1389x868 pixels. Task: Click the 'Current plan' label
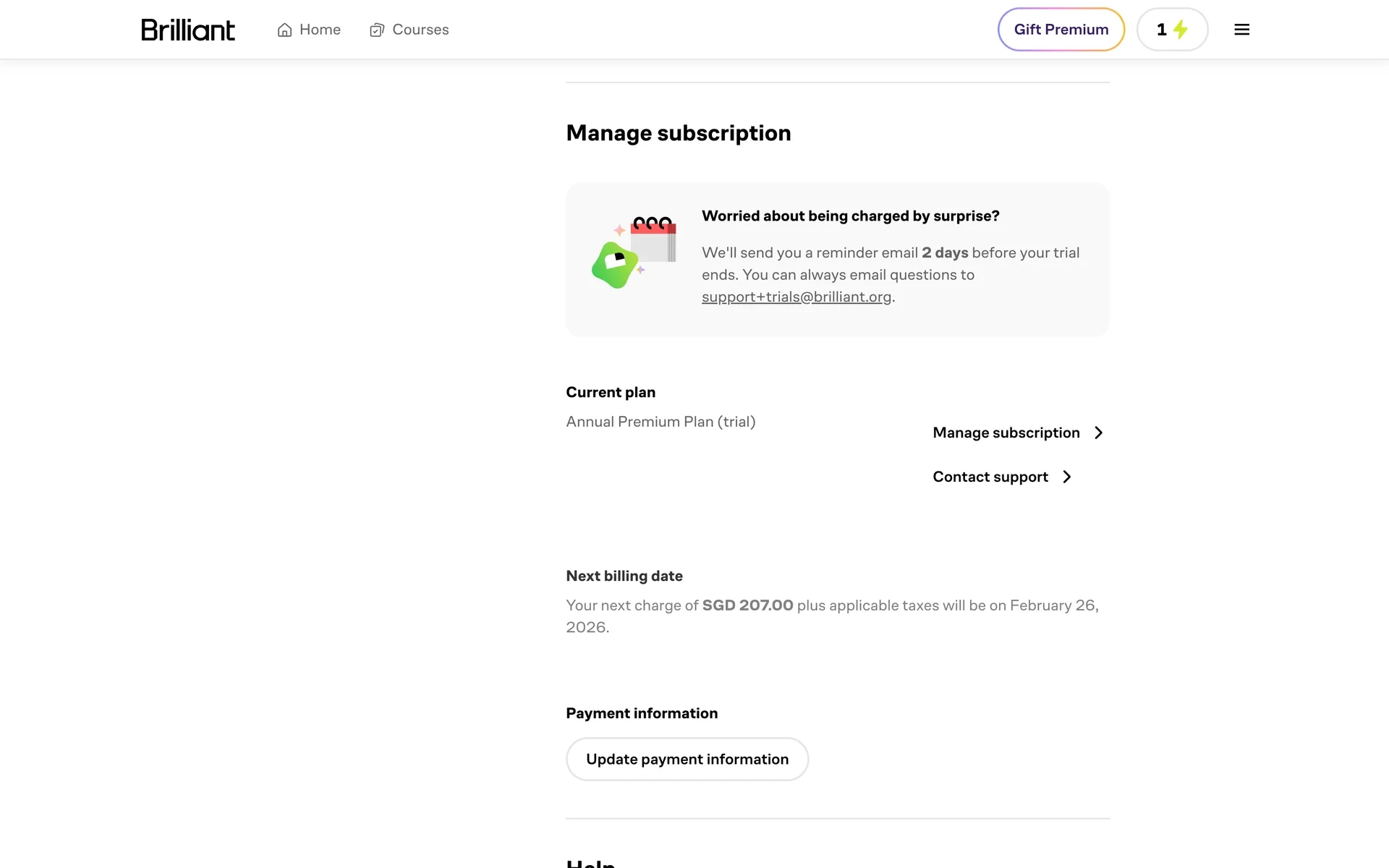[x=611, y=392]
